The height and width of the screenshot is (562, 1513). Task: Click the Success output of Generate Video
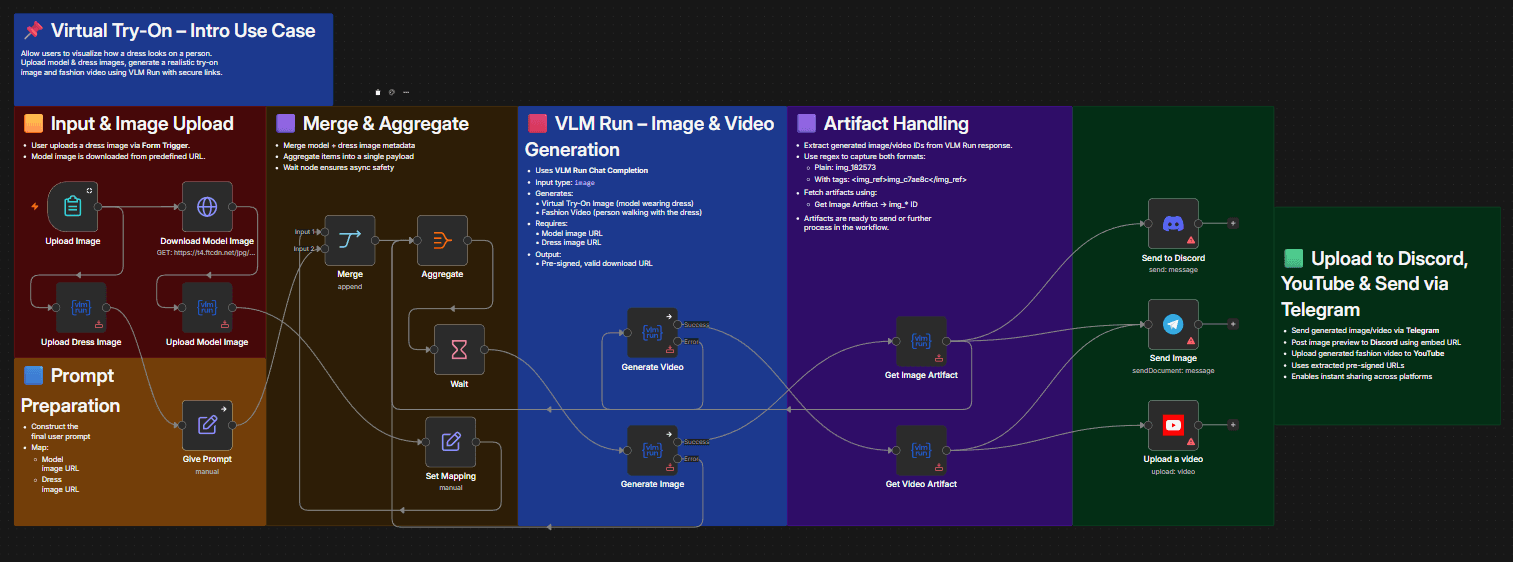[x=679, y=324]
